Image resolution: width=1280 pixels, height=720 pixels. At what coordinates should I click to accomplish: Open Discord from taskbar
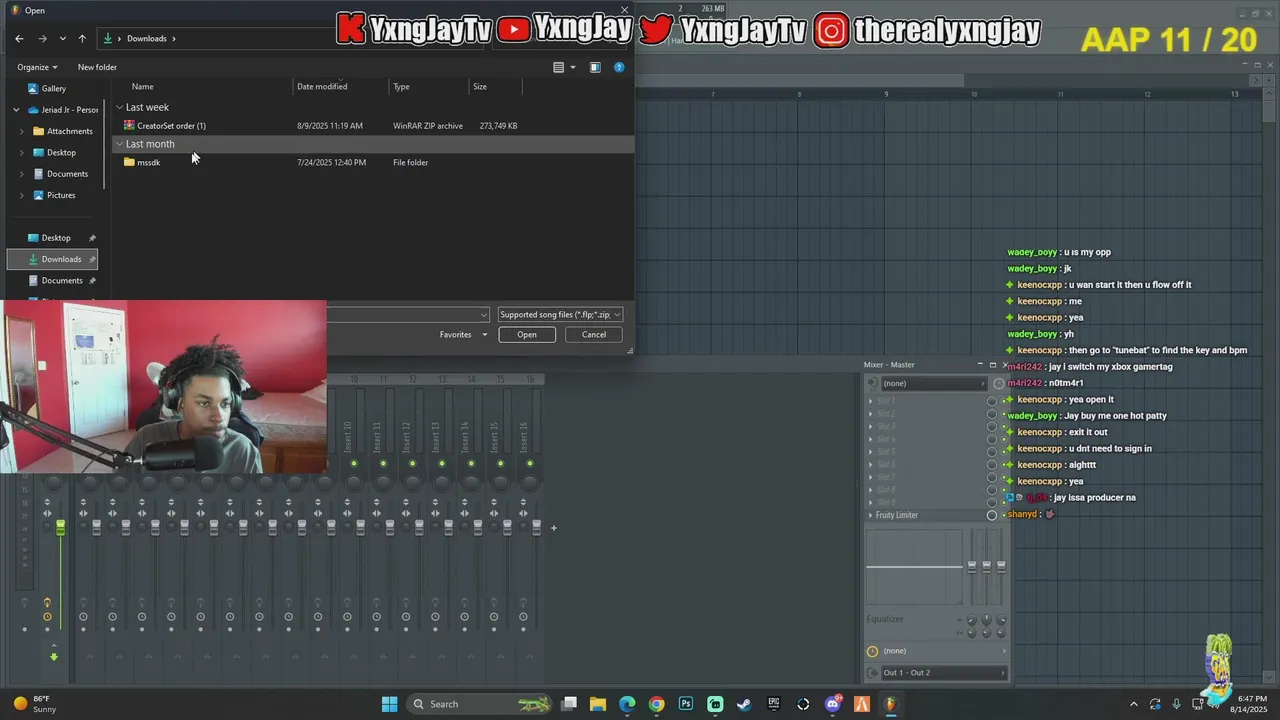[x=833, y=704]
